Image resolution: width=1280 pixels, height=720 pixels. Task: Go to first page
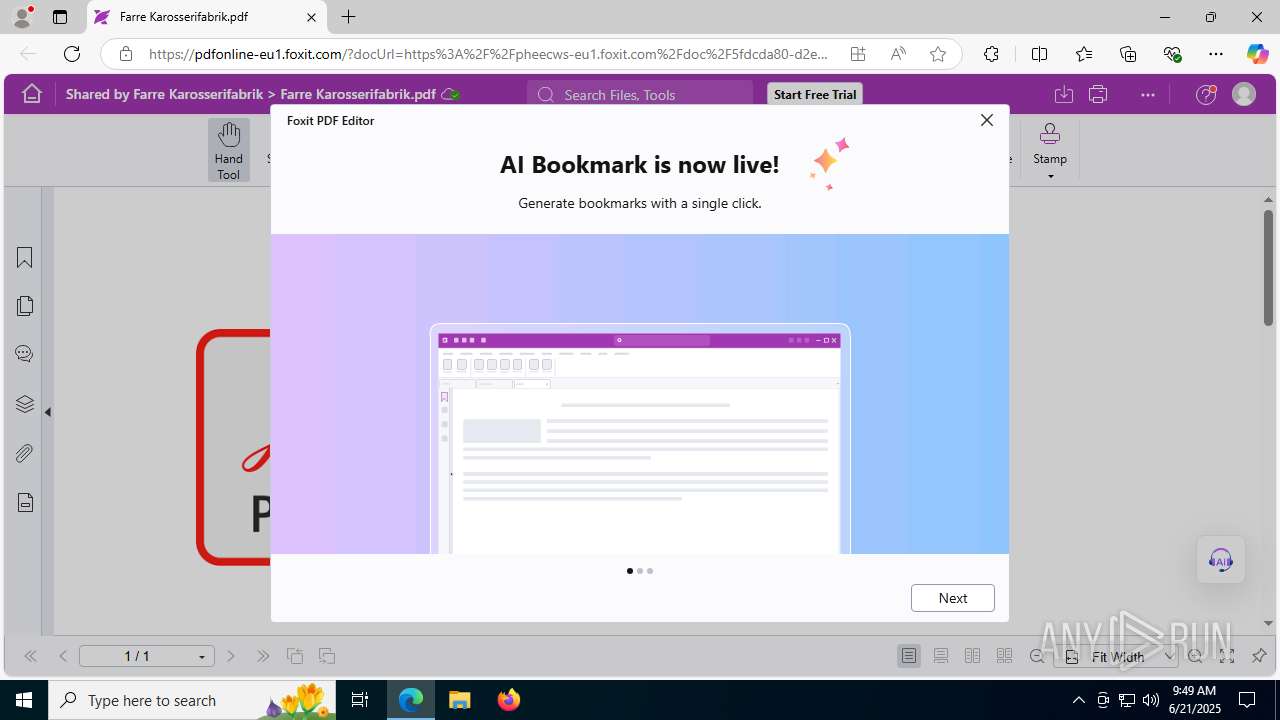click(x=30, y=656)
